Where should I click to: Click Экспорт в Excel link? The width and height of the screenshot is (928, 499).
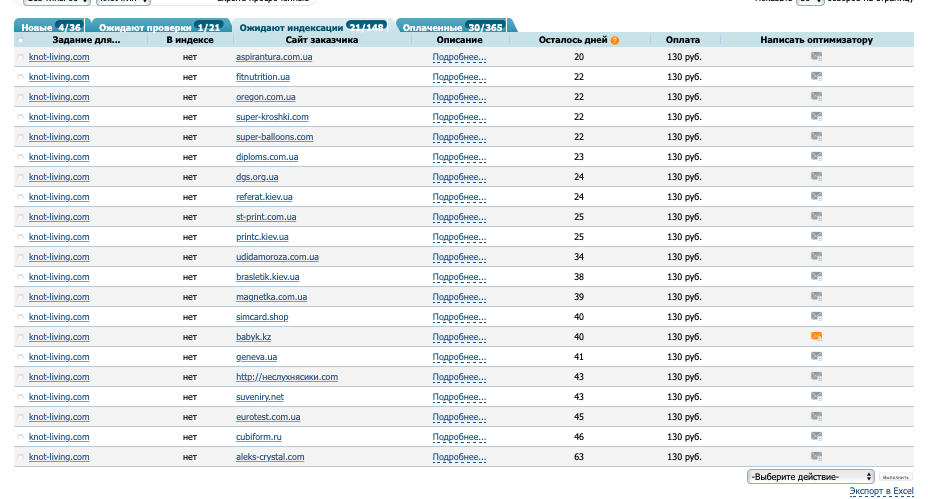(881, 491)
